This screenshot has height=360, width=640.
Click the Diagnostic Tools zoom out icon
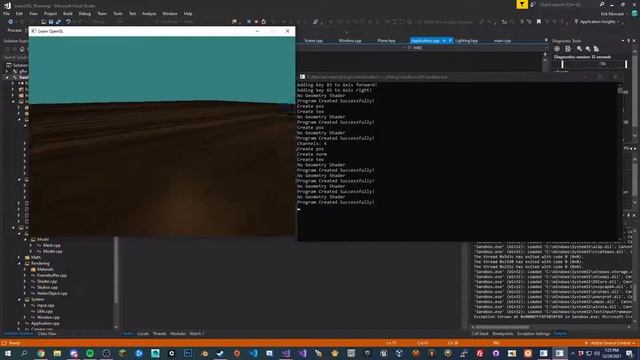tap(588, 49)
